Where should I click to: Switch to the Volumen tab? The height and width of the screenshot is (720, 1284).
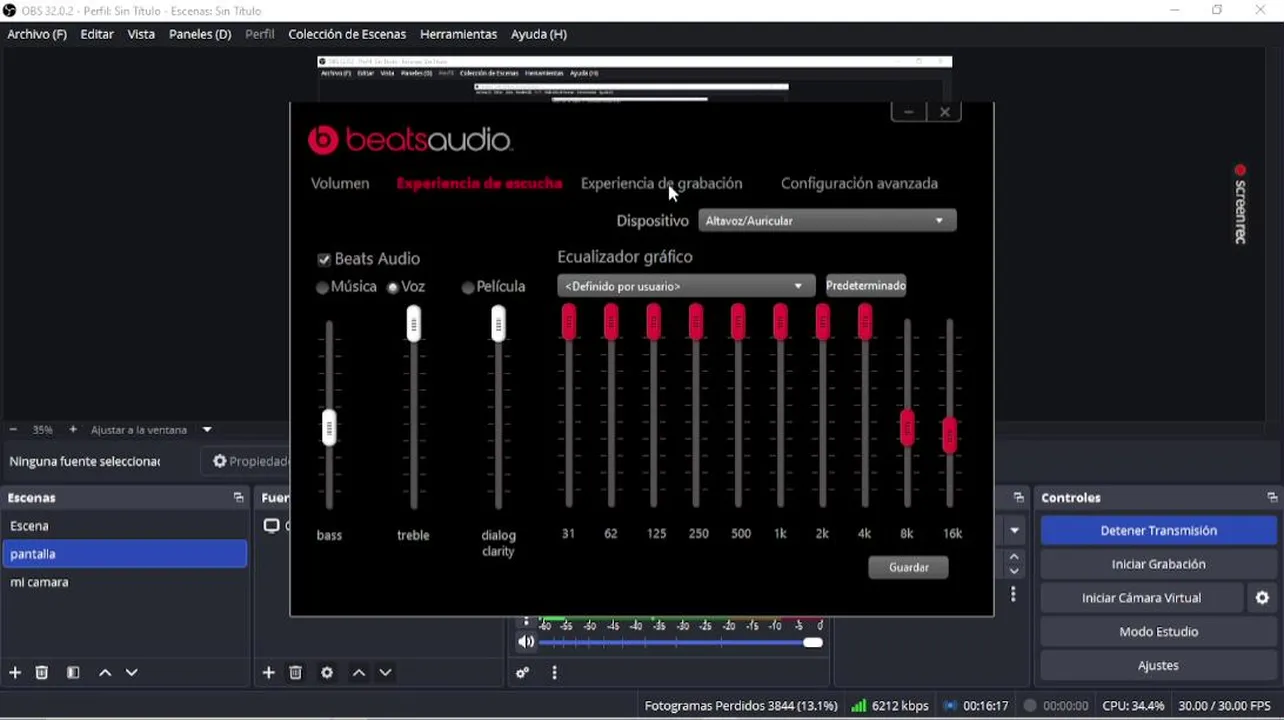(340, 184)
